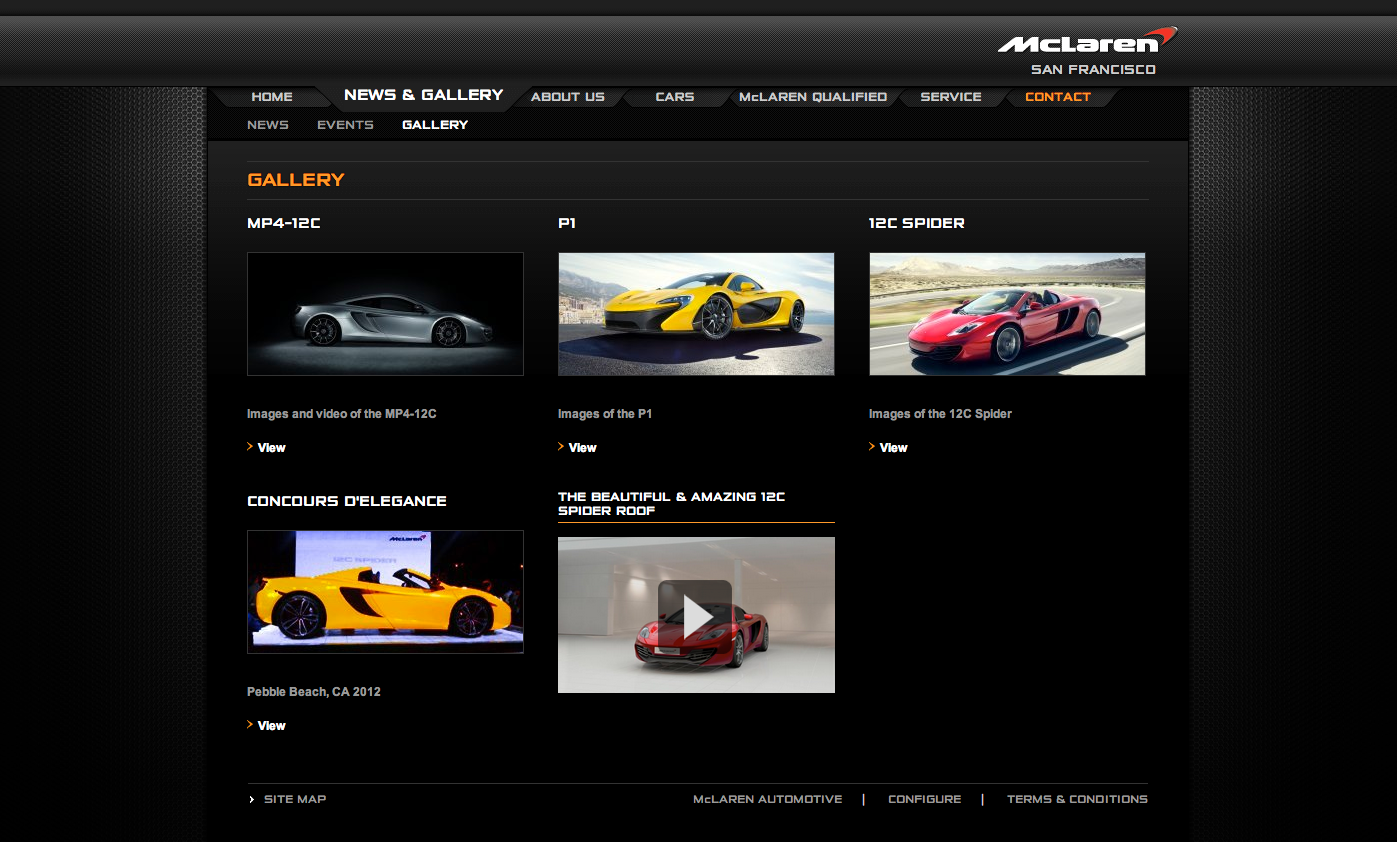Click the orange arrow beside 12C Spider View
The image size is (1397, 842).
[x=872, y=447]
